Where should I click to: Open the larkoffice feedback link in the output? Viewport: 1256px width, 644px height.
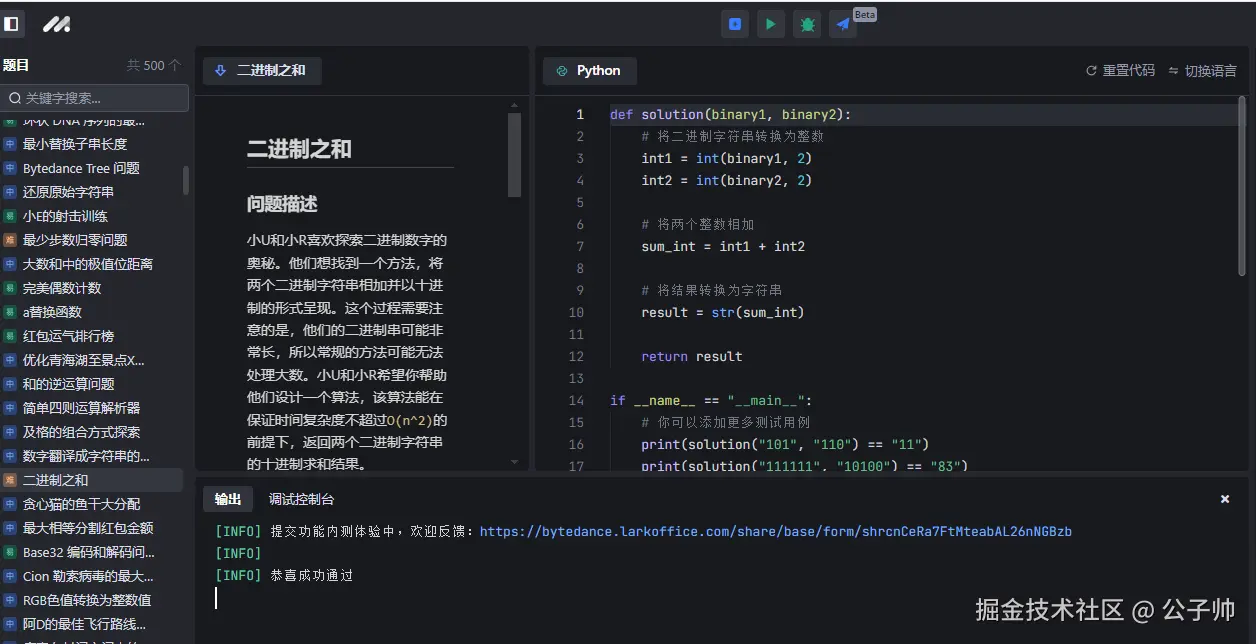point(775,531)
